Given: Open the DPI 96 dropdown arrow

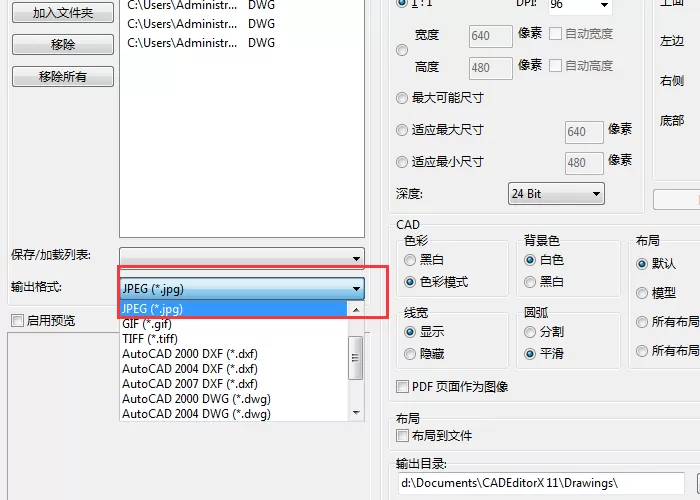Looking at the screenshot, I should coord(604,5).
